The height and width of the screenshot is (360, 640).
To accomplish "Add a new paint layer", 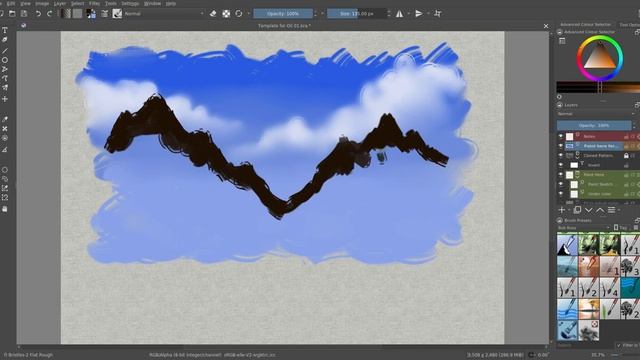I will click(x=562, y=210).
